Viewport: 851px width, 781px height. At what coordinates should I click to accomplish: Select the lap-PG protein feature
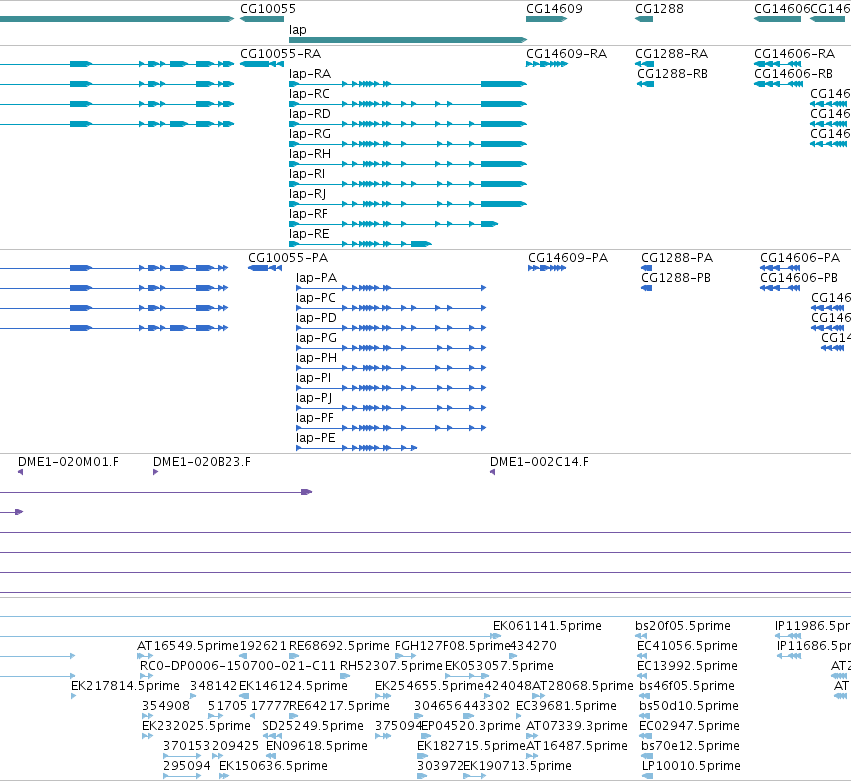tap(391, 348)
